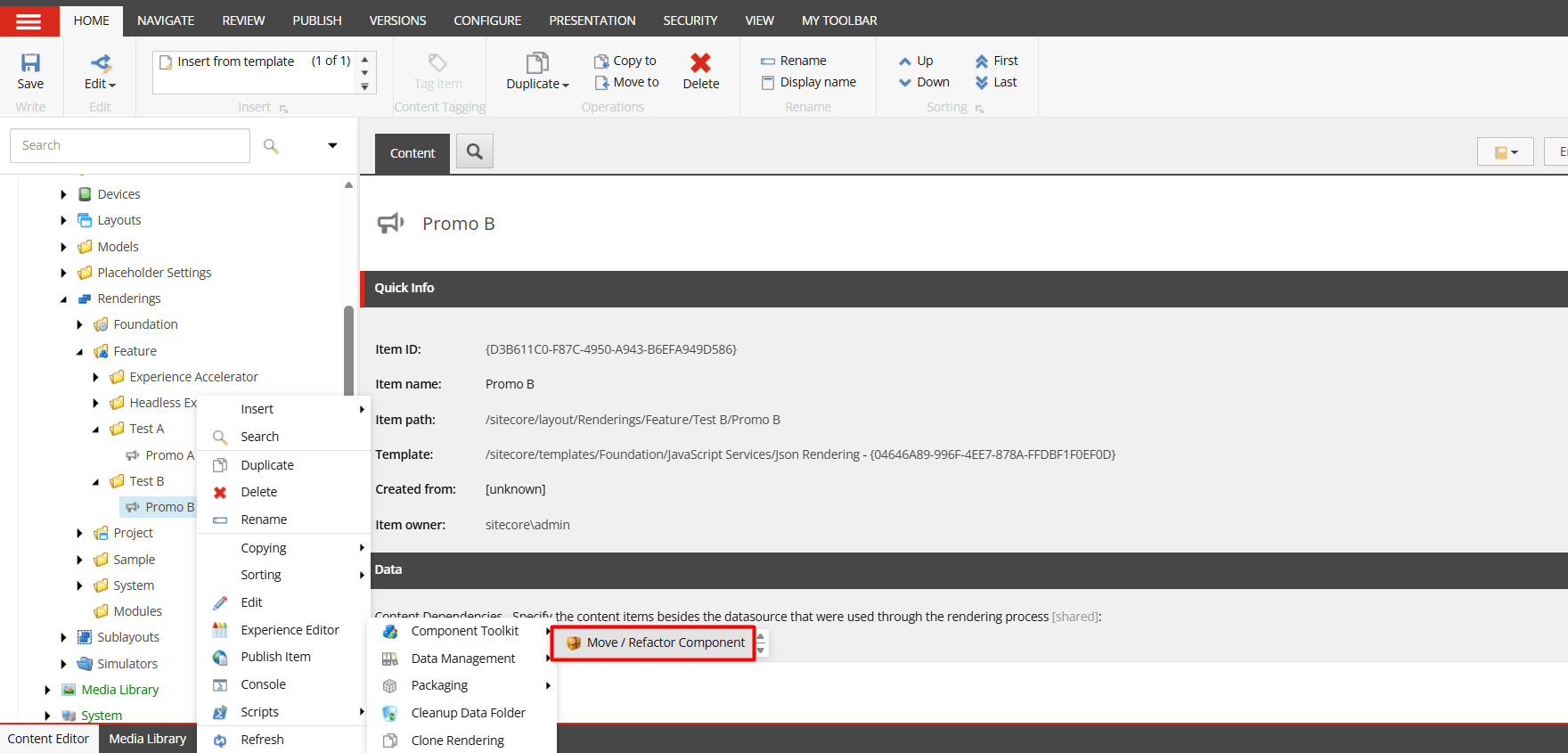This screenshot has width=1568, height=753.
Task: Click the Save icon in the ribbon
Action: (x=30, y=63)
